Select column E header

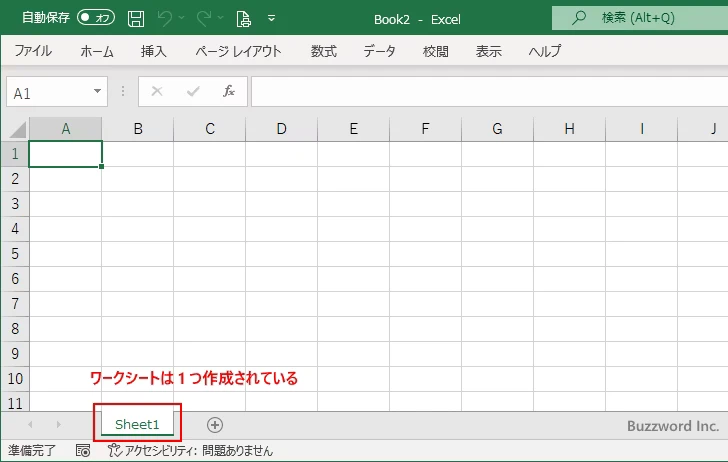pyautogui.click(x=354, y=129)
